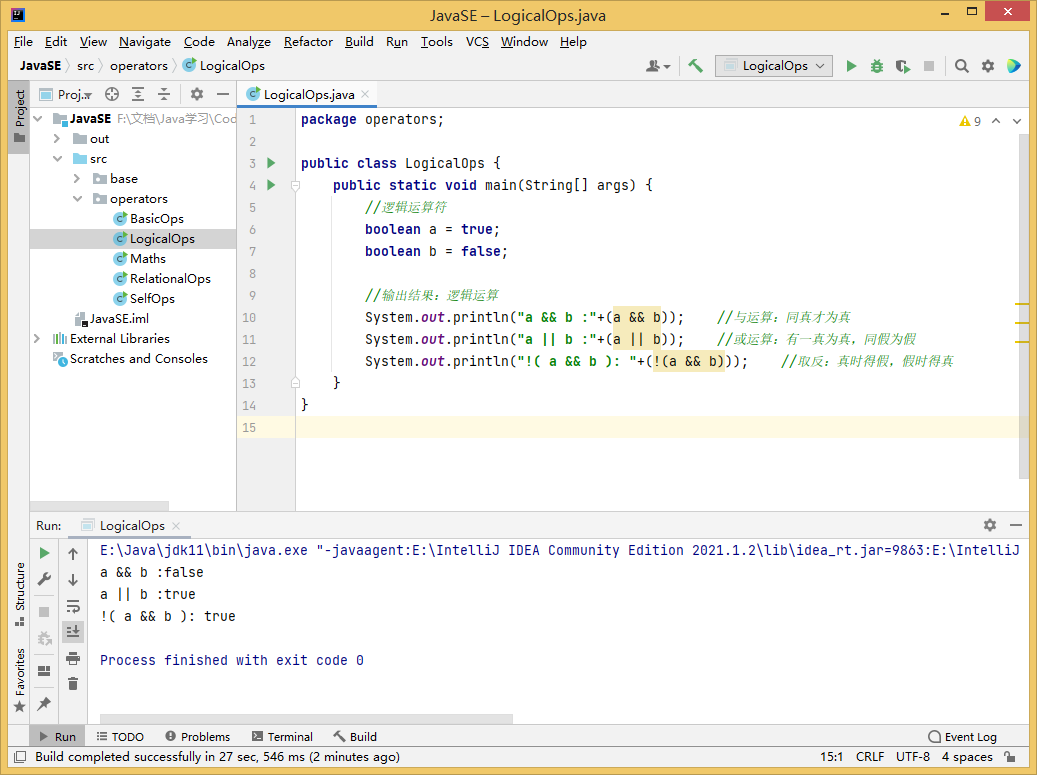Open Search Everywhere magnifier icon
This screenshot has width=1037, height=775.
pyautogui.click(x=961, y=66)
